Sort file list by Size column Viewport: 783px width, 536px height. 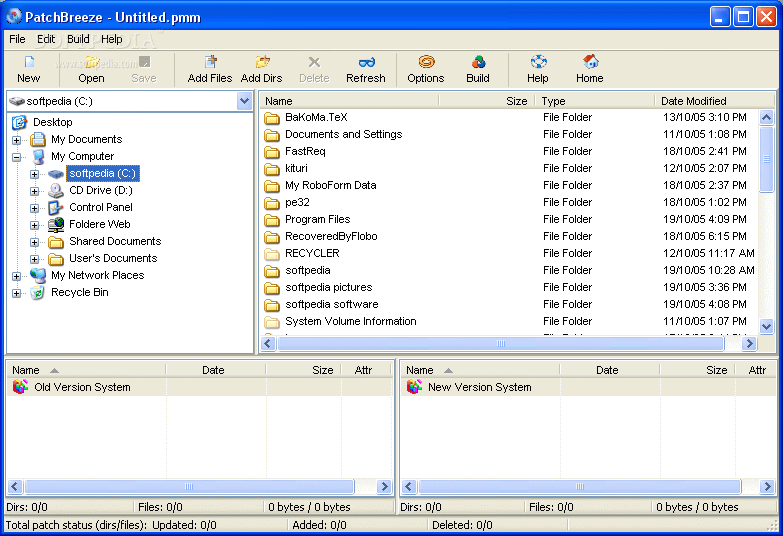point(487,101)
